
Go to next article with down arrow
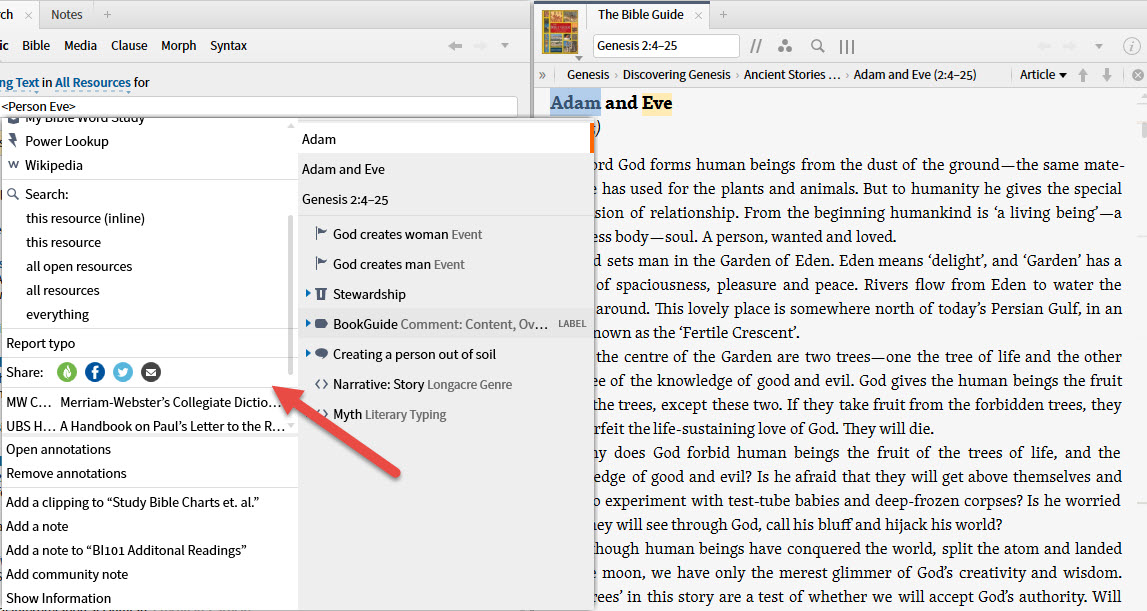(x=1107, y=75)
